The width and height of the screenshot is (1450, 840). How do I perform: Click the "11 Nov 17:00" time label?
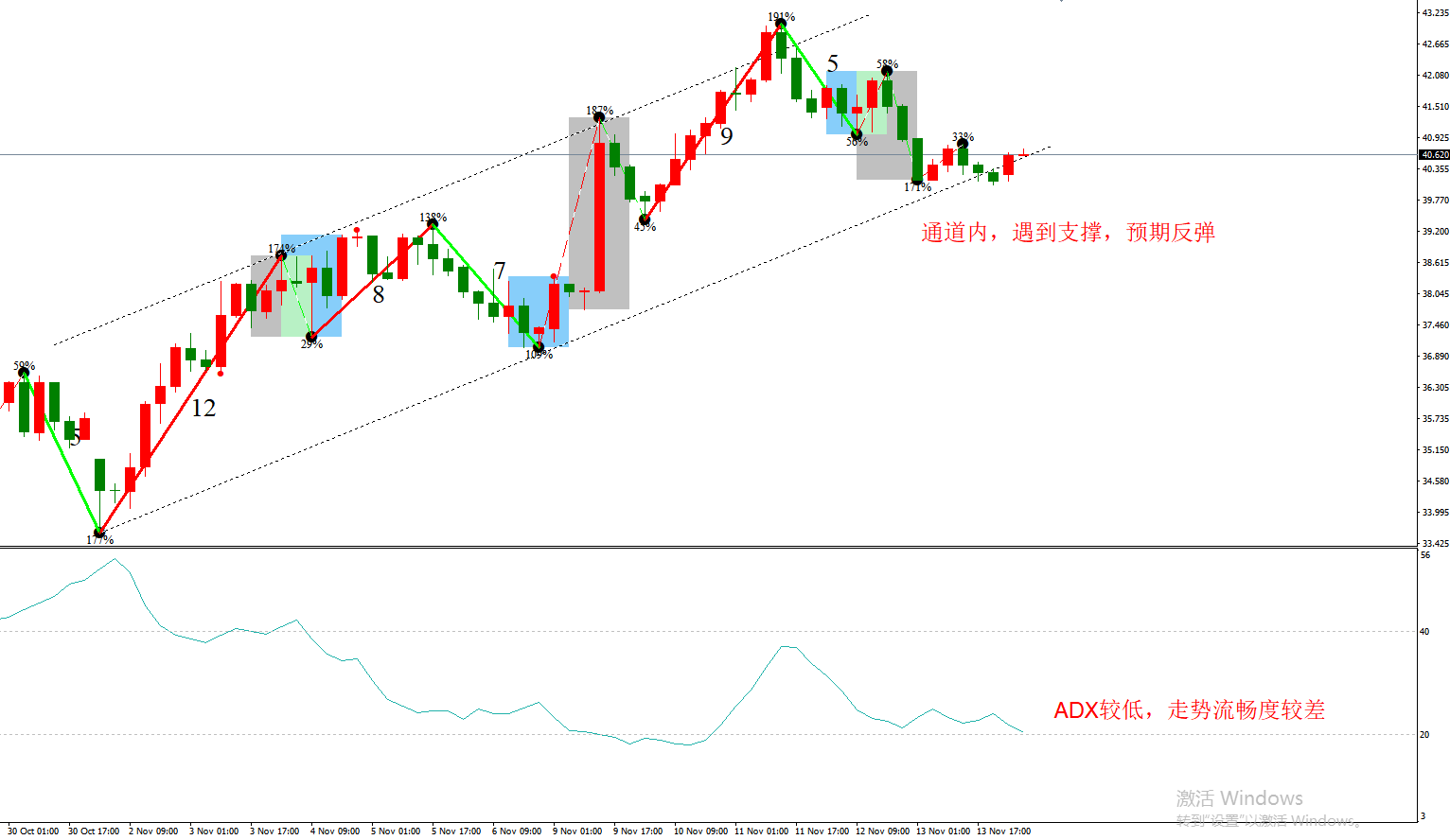[822, 831]
